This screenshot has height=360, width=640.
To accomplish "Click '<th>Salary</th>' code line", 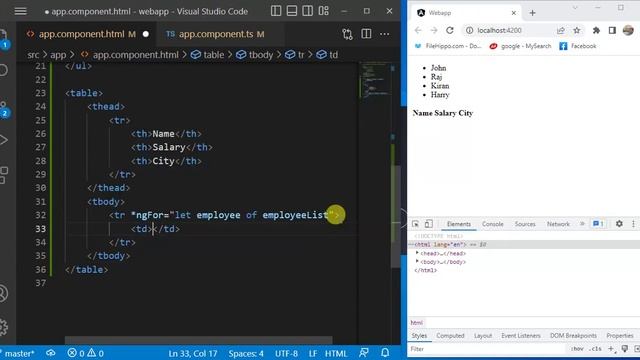I will 172,147.
